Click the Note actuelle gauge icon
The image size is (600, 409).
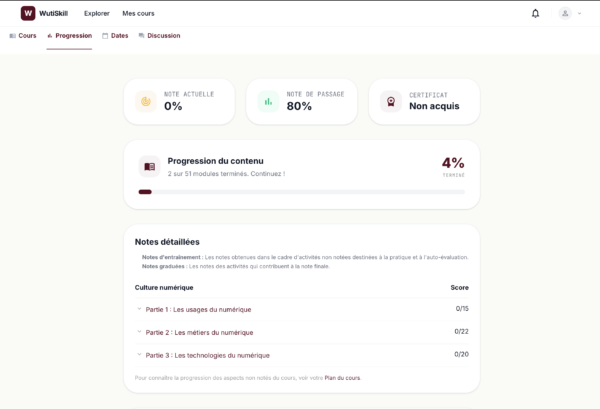point(146,101)
